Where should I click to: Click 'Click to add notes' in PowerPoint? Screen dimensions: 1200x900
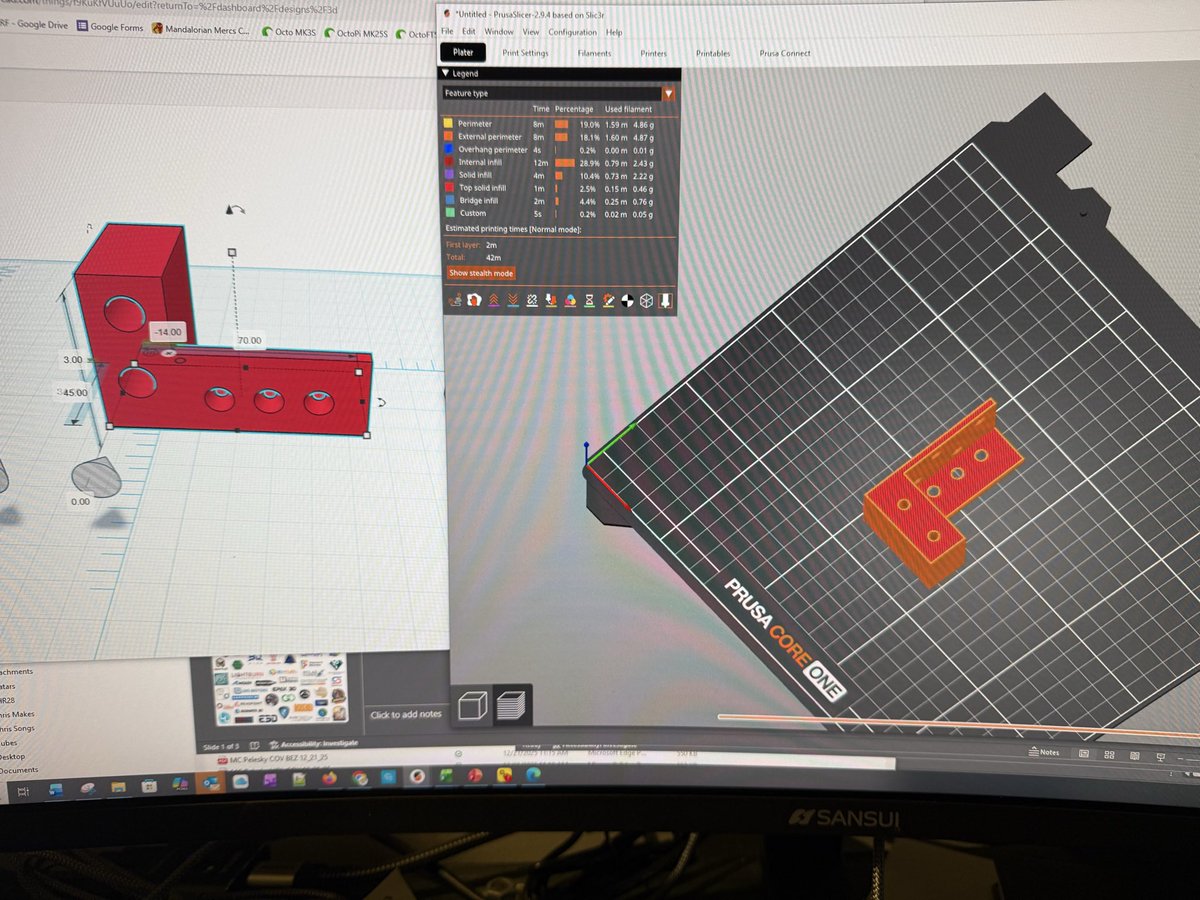406,714
